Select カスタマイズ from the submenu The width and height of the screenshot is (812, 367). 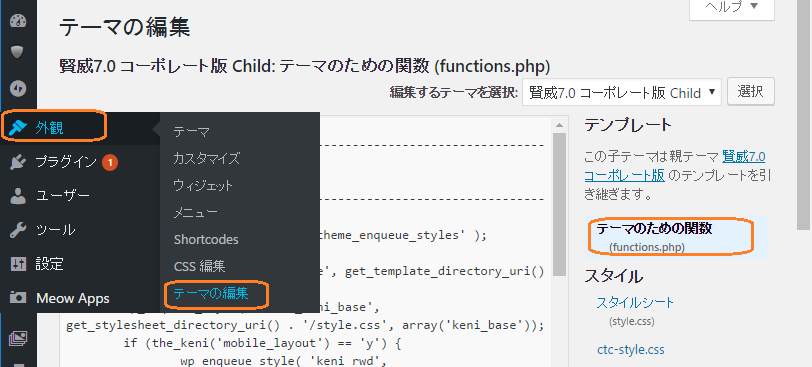(x=207, y=158)
